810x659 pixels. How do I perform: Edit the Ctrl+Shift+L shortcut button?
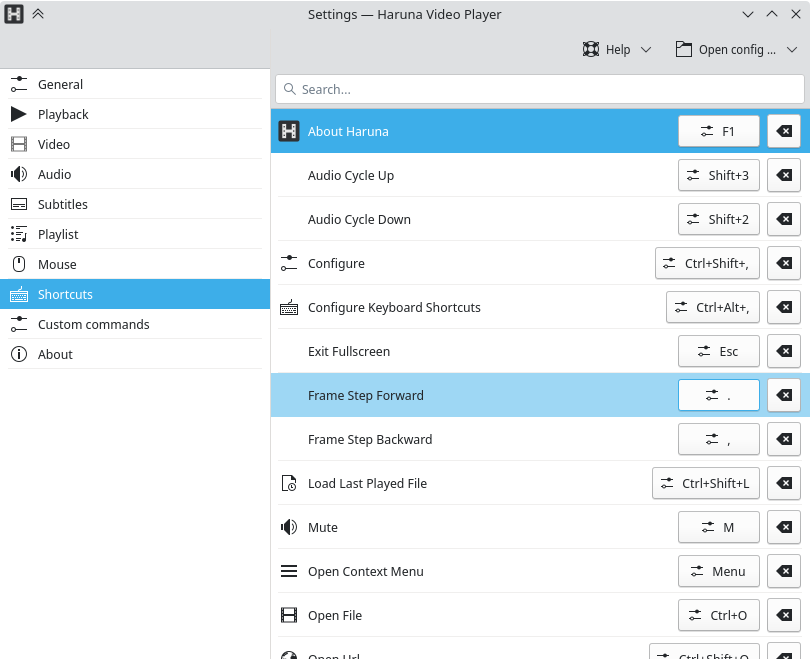[x=706, y=483]
